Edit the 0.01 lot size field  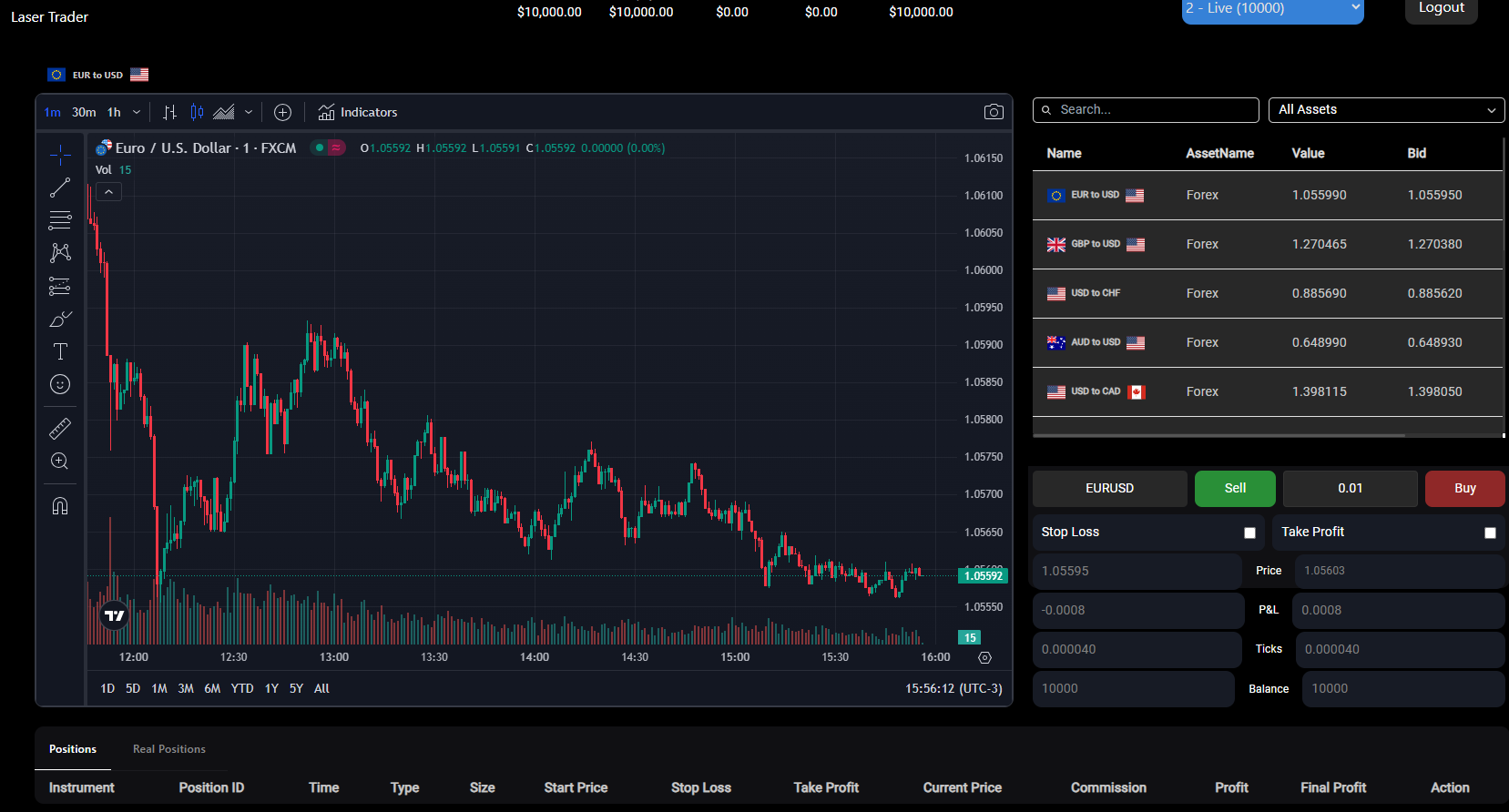click(x=1350, y=489)
